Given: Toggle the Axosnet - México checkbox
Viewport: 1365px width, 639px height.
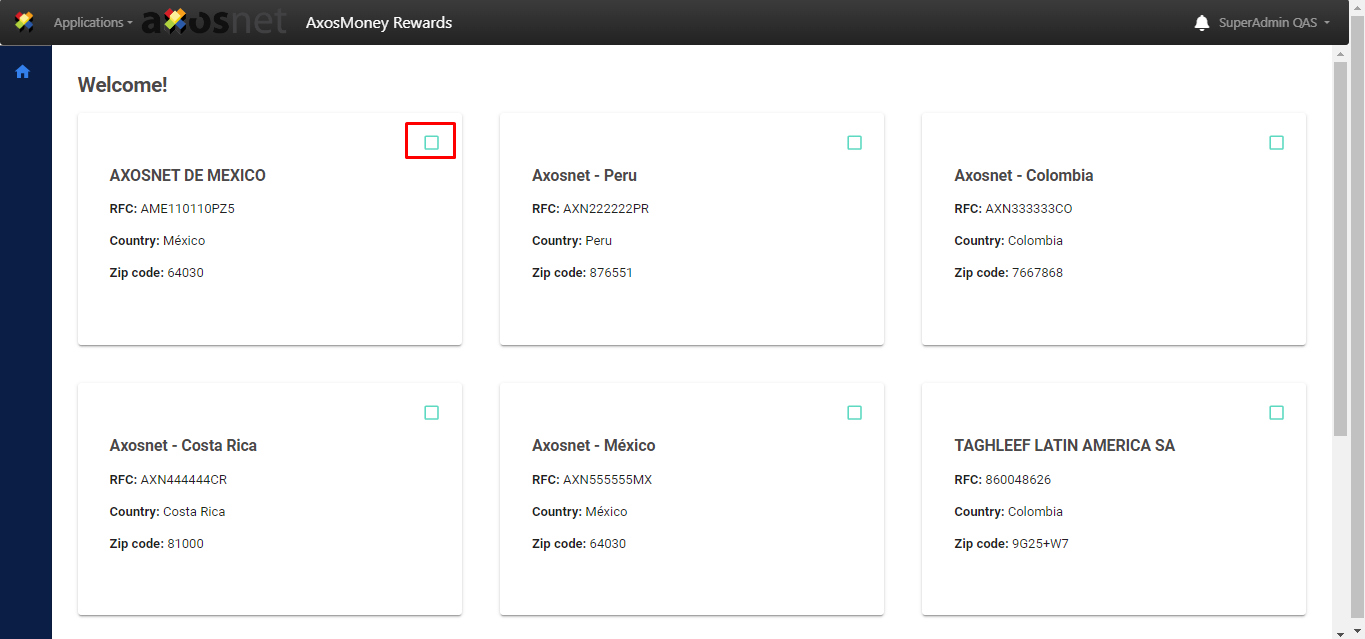Looking at the screenshot, I should (854, 412).
